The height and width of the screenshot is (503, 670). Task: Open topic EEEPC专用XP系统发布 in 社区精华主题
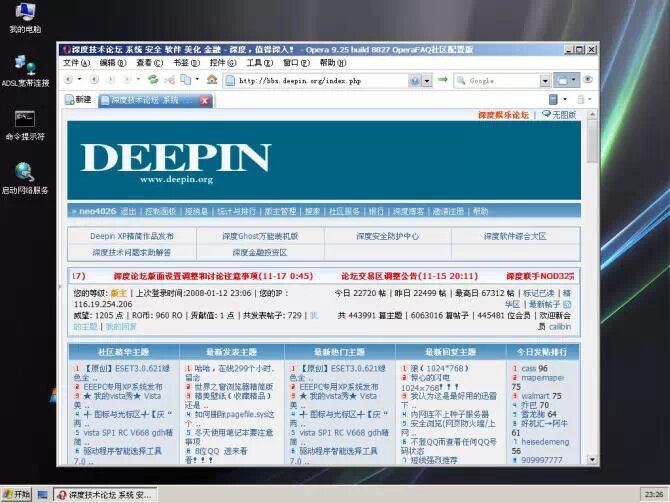point(123,387)
